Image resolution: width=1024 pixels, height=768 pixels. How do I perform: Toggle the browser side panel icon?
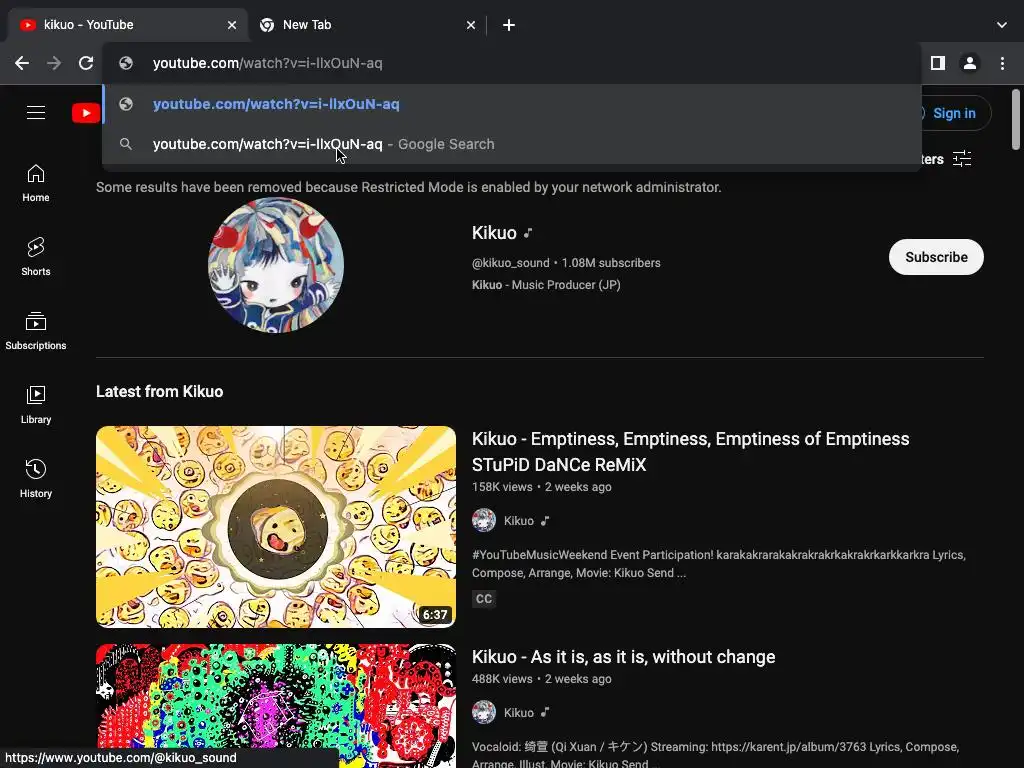coord(938,63)
